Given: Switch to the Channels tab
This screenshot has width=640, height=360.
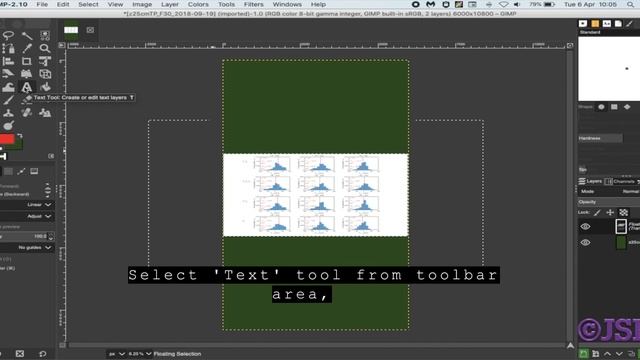Looking at the screenshot, I should (x=620, y=181).
